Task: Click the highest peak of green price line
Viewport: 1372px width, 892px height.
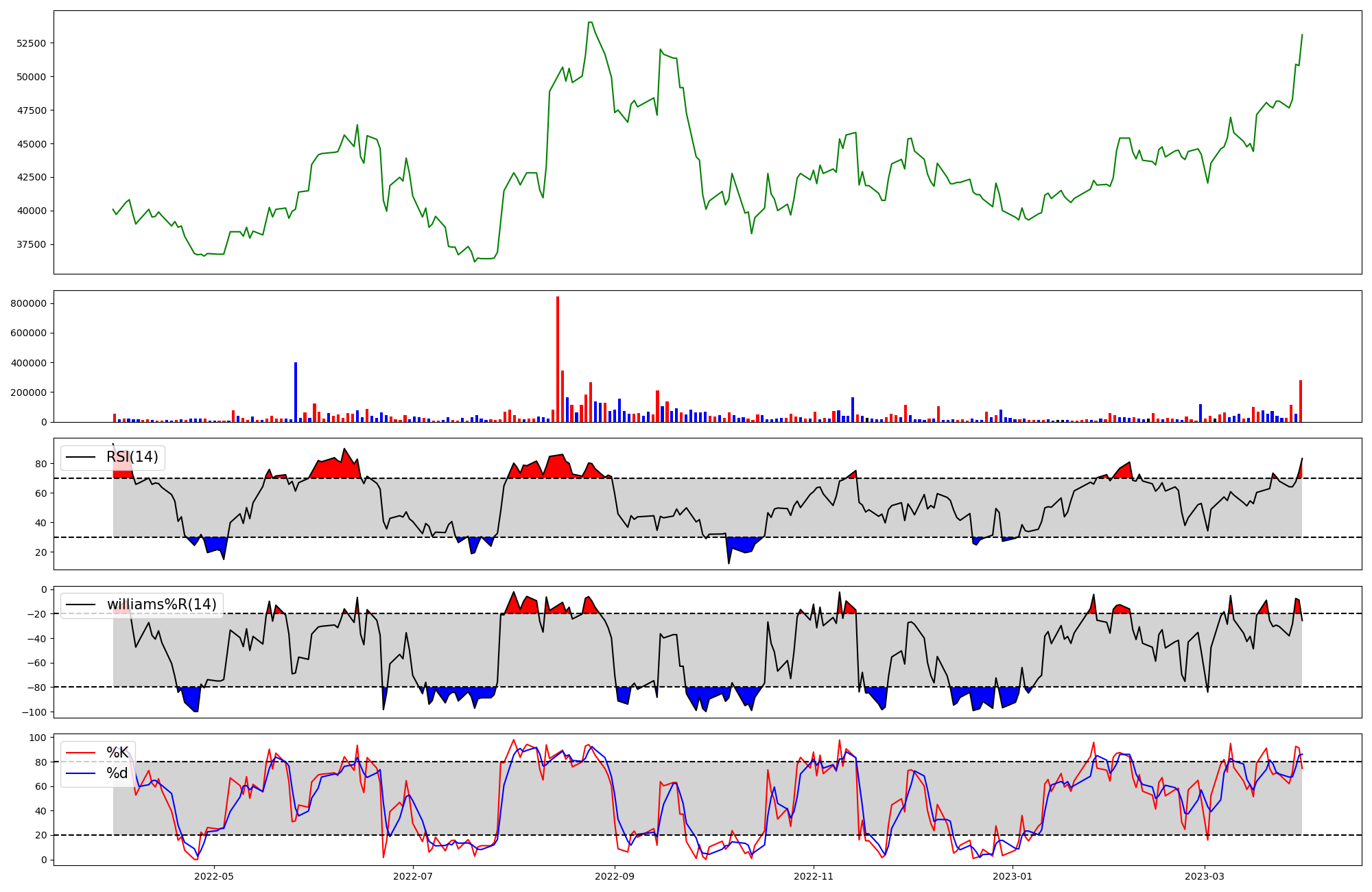Action: coord(590,23)
